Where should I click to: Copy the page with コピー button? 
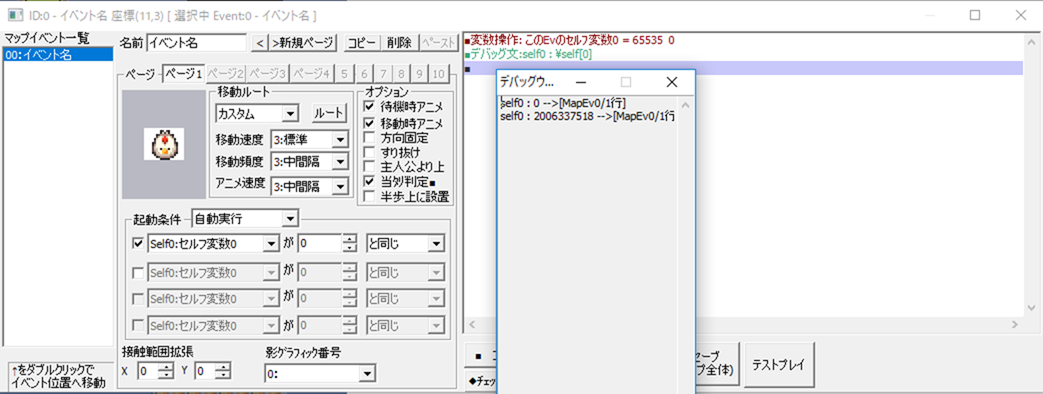point(363,43)
